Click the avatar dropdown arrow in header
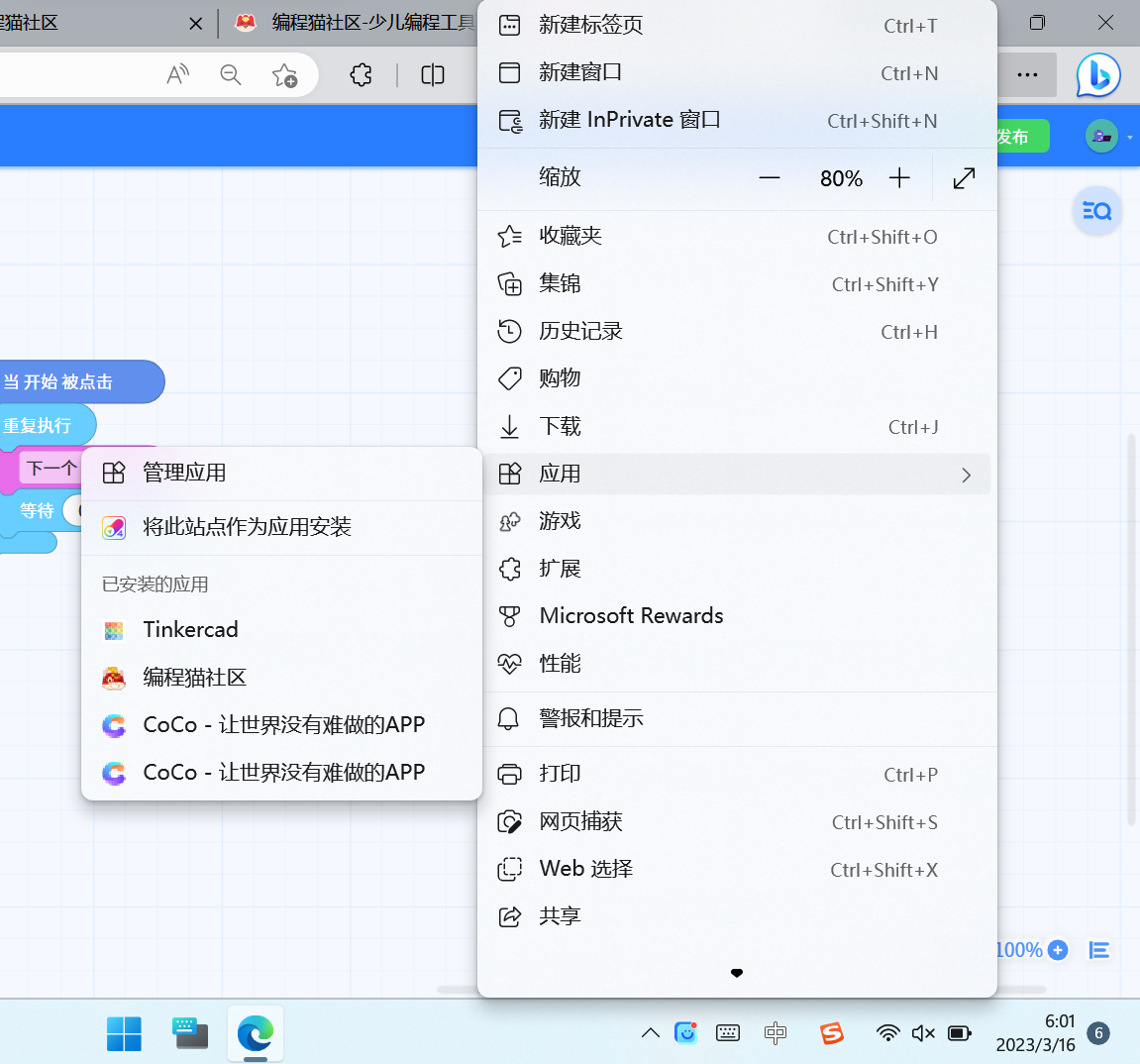1140x1064 pixels. (x=1129, y=137)
